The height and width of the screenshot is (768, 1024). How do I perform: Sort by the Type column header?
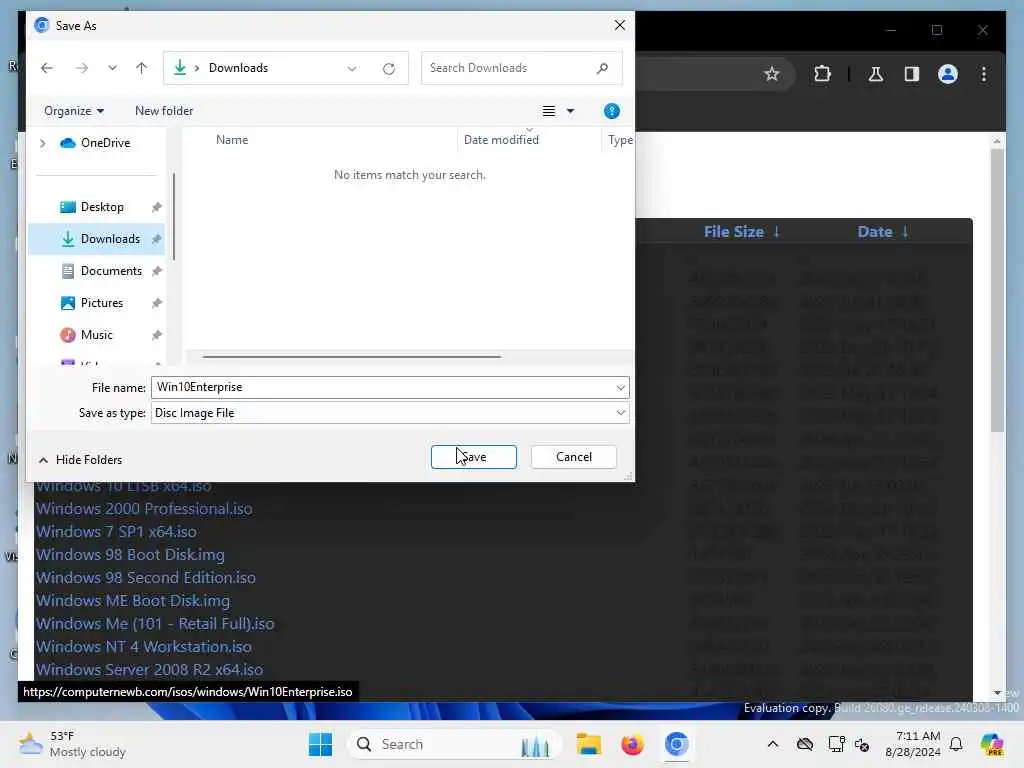(620, 140)
